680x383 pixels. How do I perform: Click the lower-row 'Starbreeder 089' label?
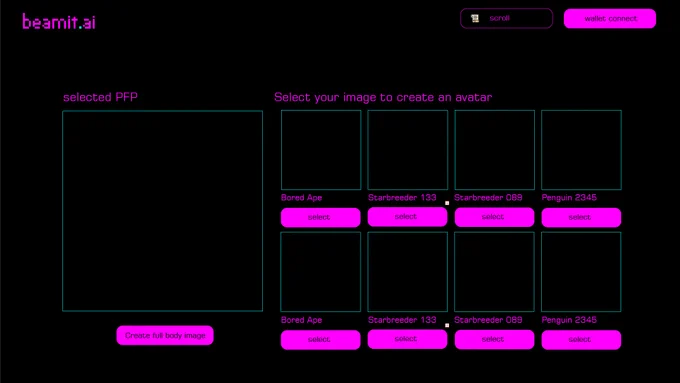488,320
